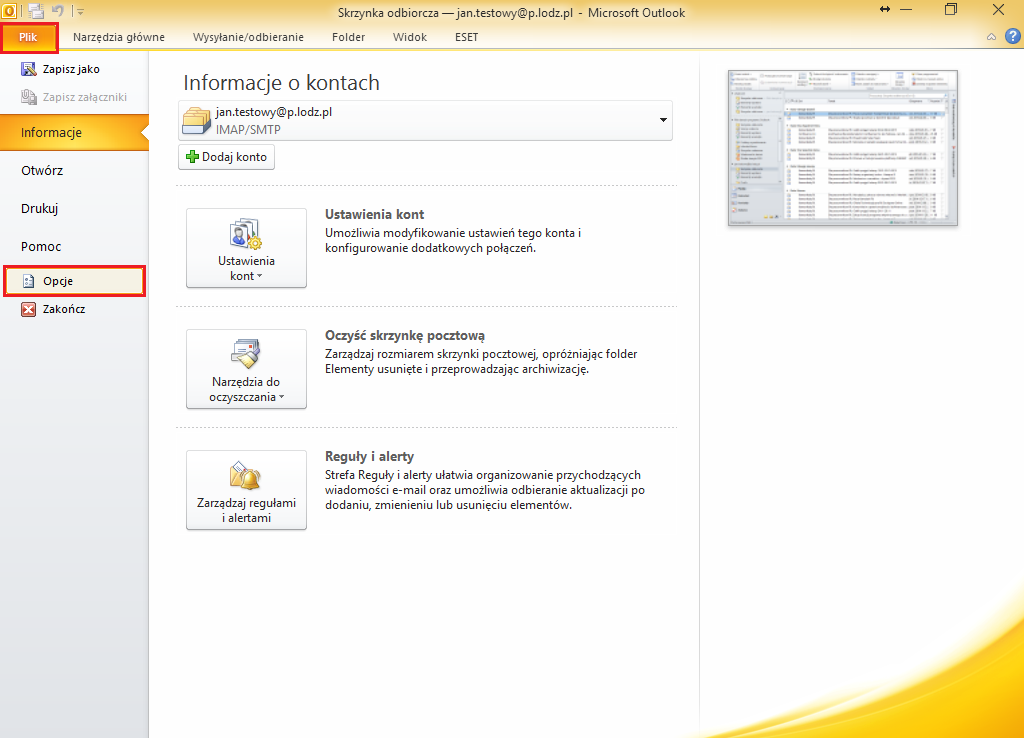Click the red Zakończ exit icon
The height and width of the screenshot is (738, 1024).
point(28,310)
